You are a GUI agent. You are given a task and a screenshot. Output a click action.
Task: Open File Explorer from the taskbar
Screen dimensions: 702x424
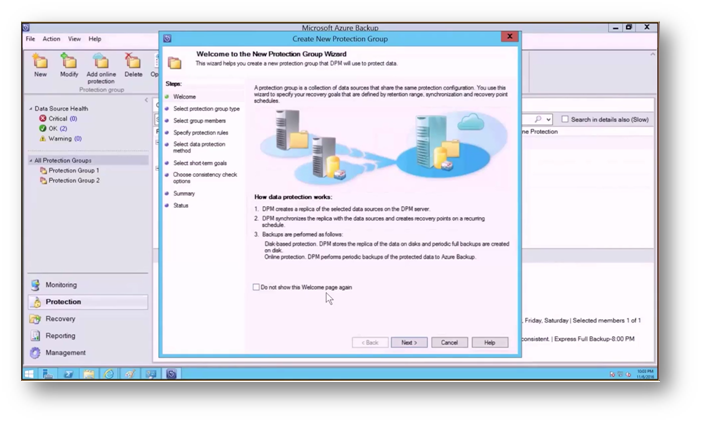tap(89, 374)
